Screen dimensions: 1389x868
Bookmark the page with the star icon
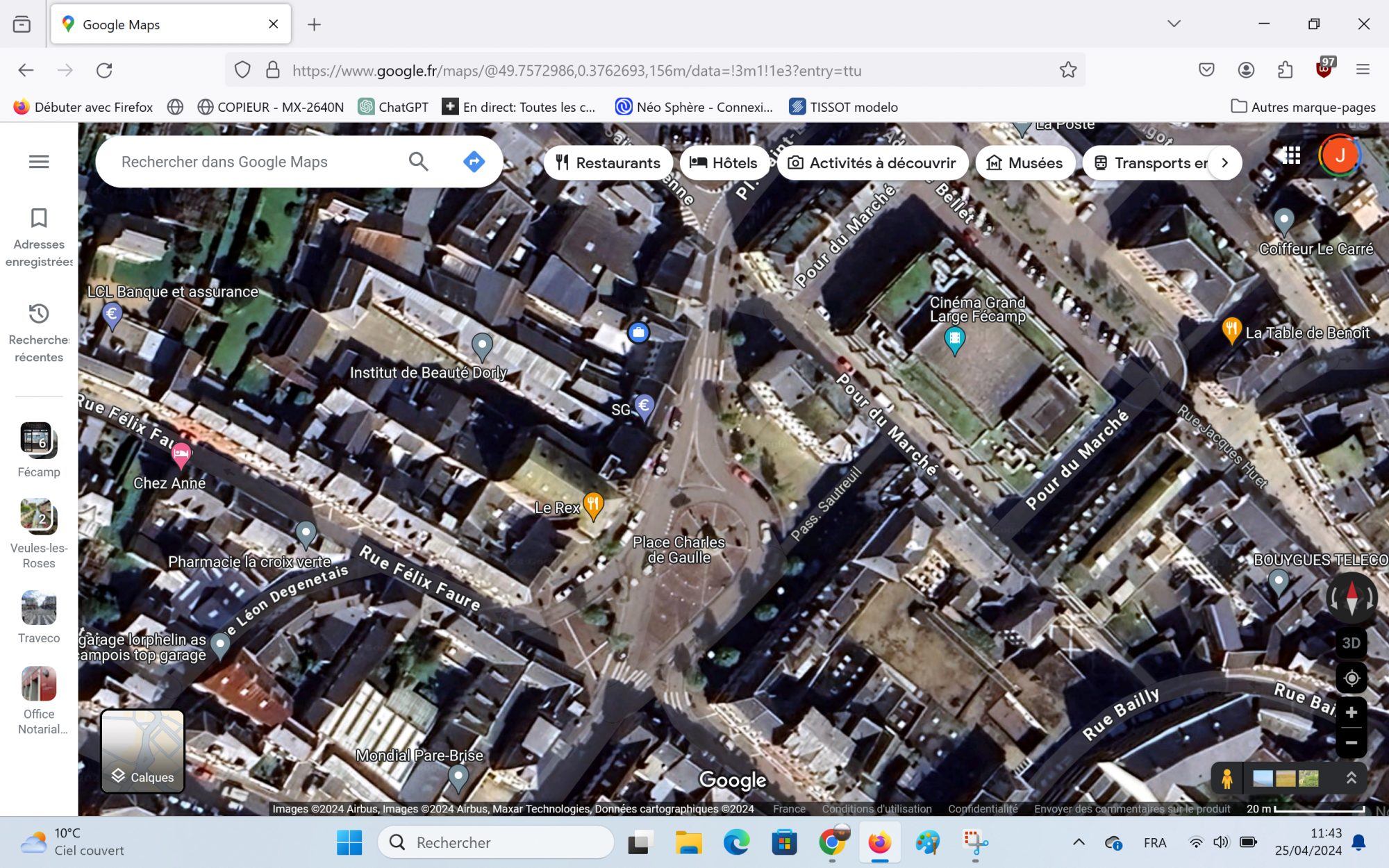1067,70
